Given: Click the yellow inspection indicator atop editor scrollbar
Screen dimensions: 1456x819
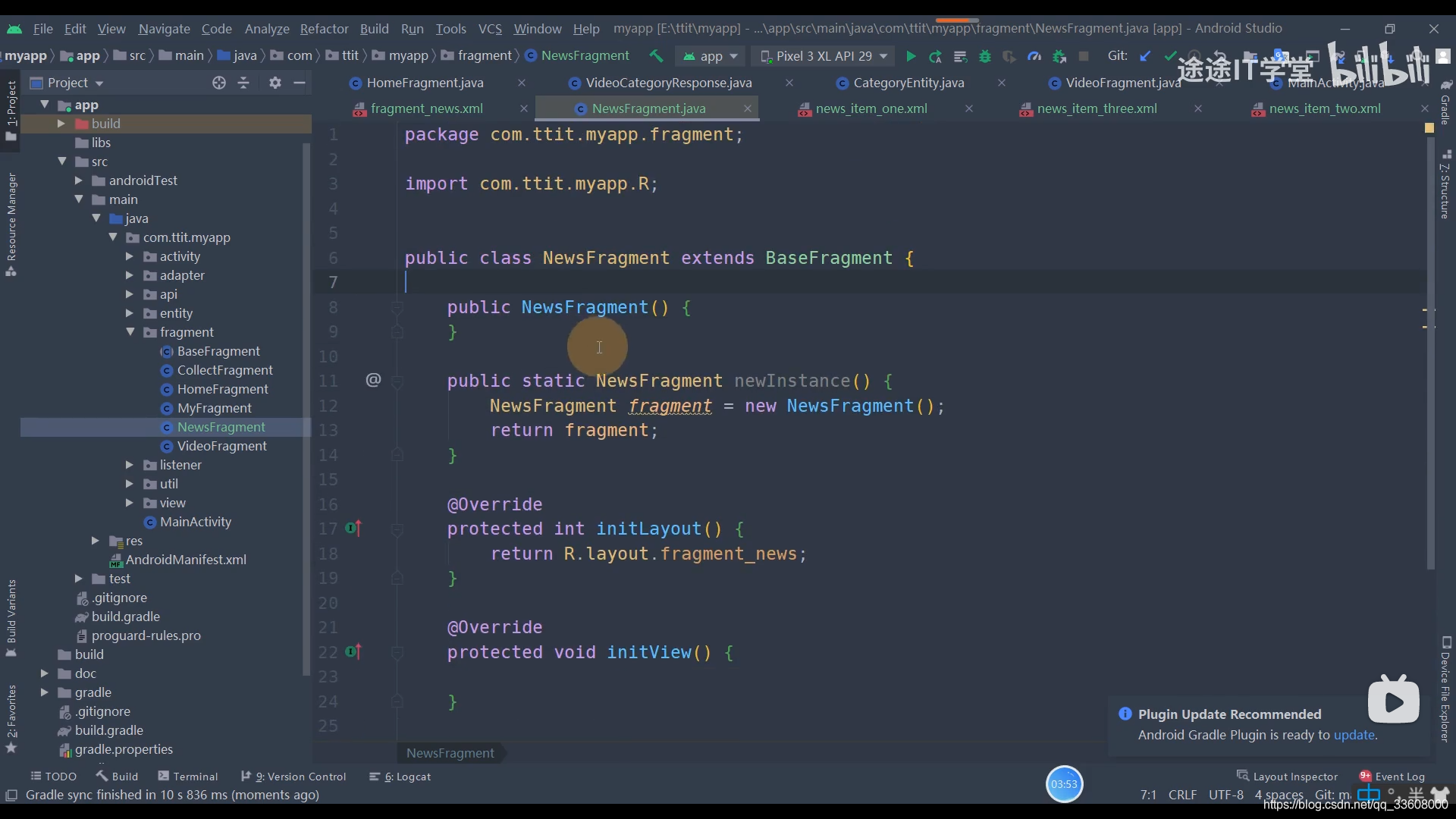Looking at the screenshot, I should pos(1429,128).
